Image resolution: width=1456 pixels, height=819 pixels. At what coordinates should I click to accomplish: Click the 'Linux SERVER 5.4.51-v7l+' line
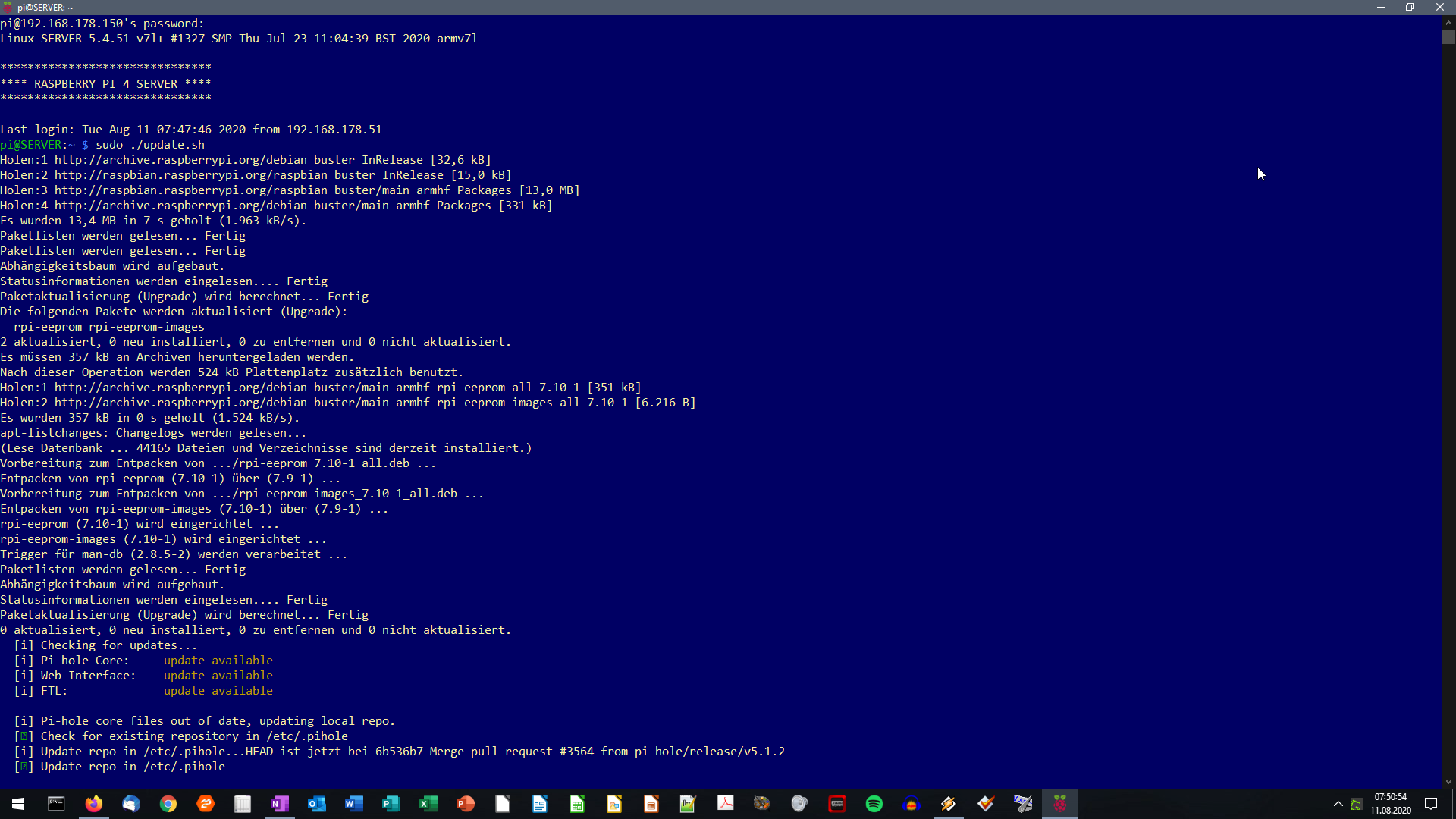pyautogui.click(x=239, y=38)
